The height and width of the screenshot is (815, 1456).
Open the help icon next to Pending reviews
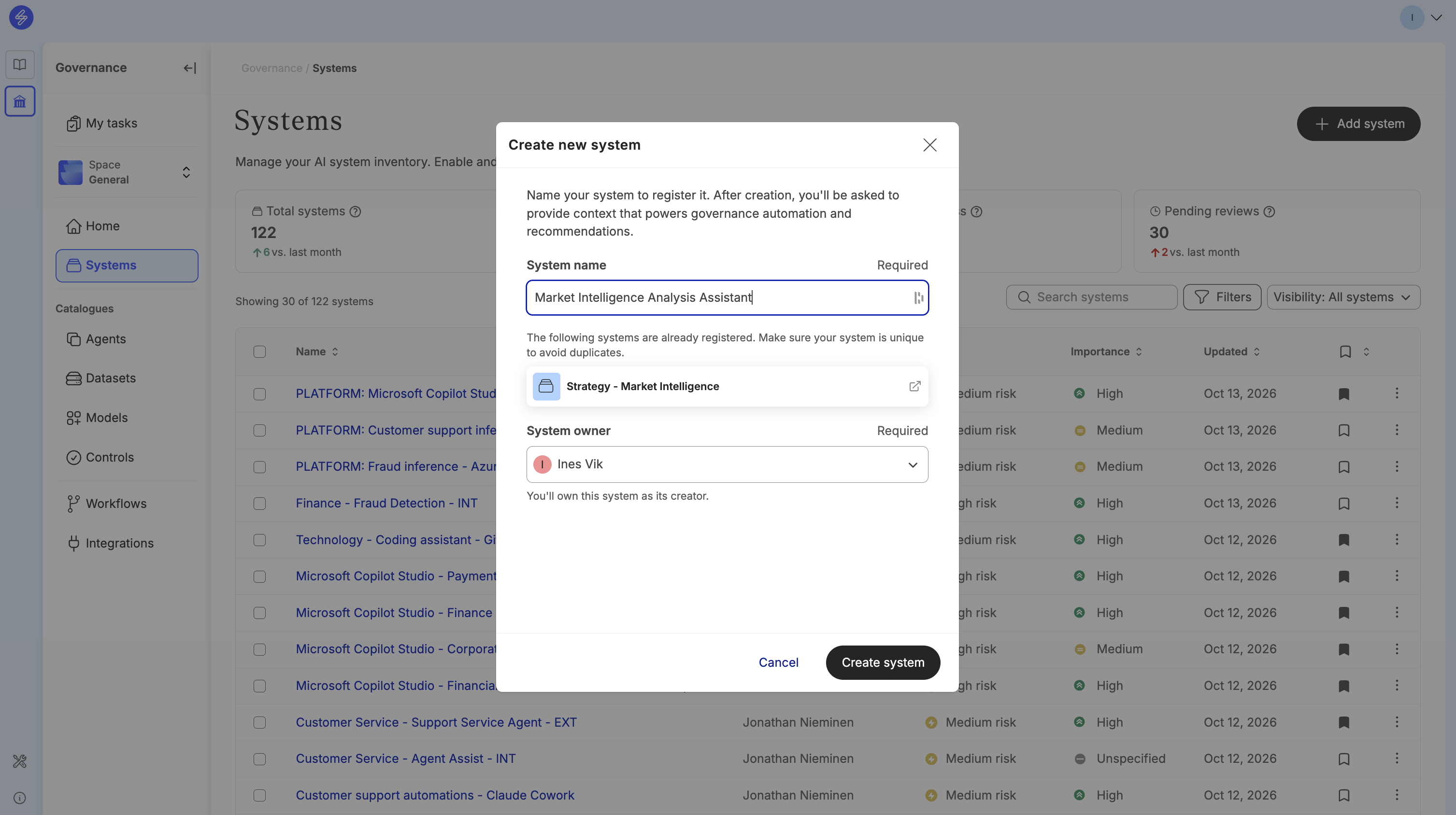click(x=1269, y=211)
